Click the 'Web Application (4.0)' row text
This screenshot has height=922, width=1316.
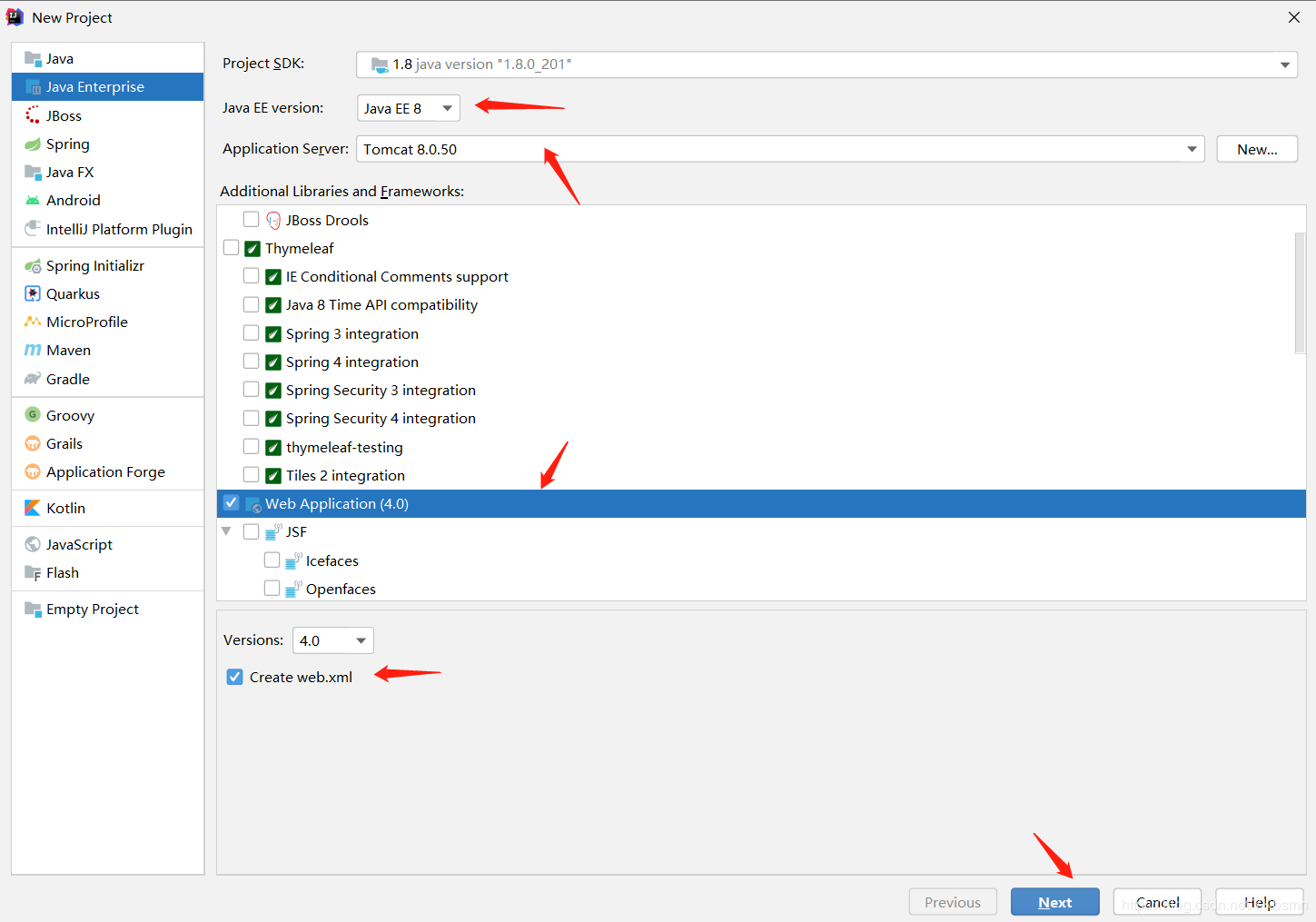pyautogui.click(x=337, y=504)
